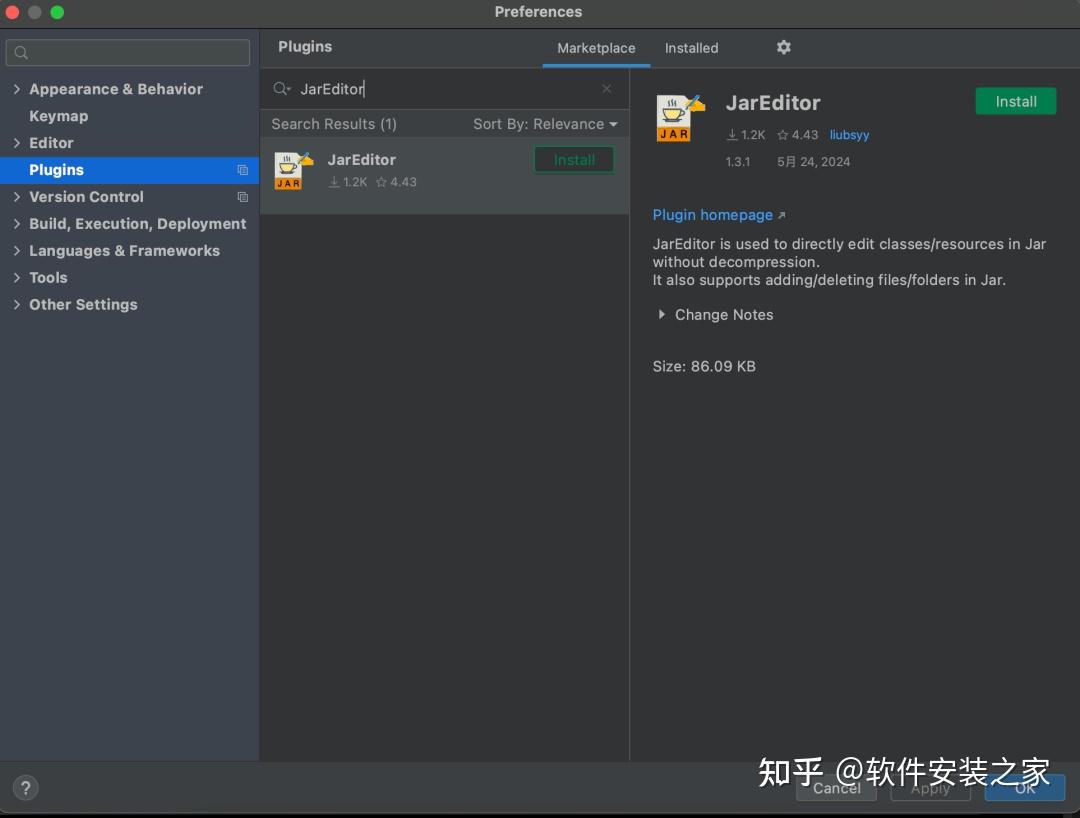1080x818 pixels.
Task: Click the version 1.3.1 text
Action: [x=738, y=162]
